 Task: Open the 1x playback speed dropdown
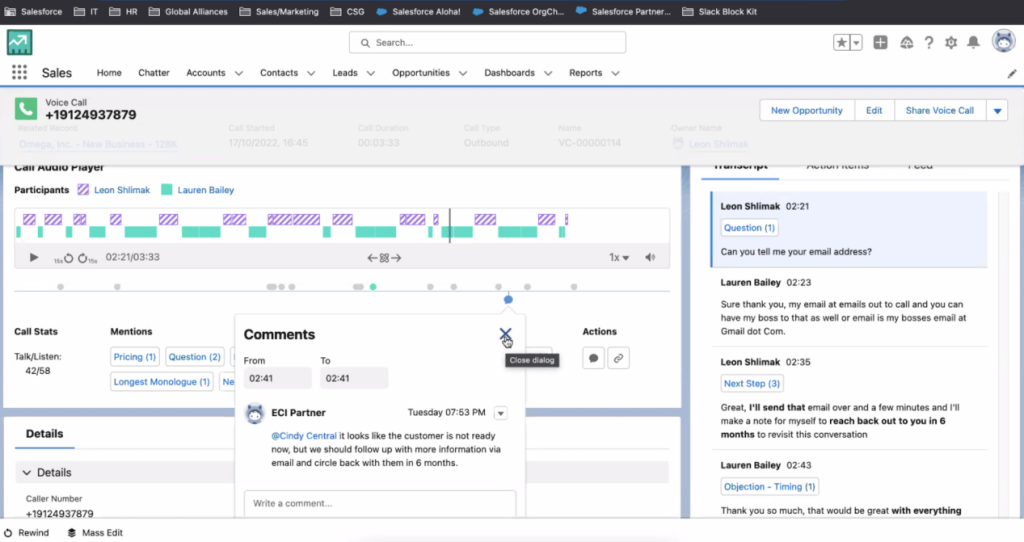[619, 257]
